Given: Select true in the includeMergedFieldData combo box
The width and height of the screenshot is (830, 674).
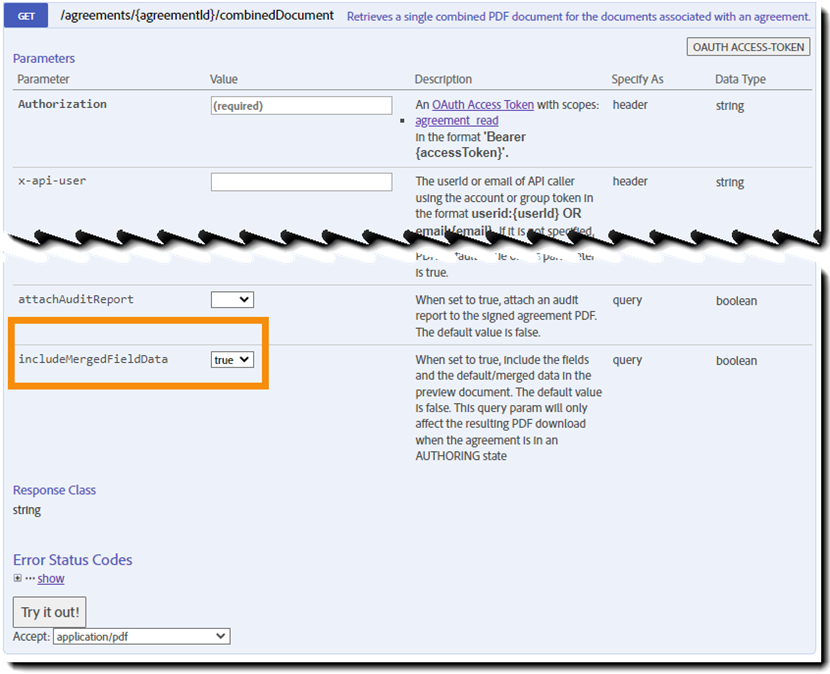Looking at the screenshot, I should [x=232, y=359].
